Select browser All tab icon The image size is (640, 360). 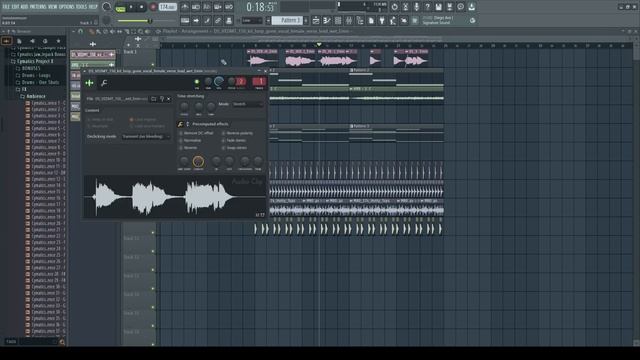click(x=7, y=41)
